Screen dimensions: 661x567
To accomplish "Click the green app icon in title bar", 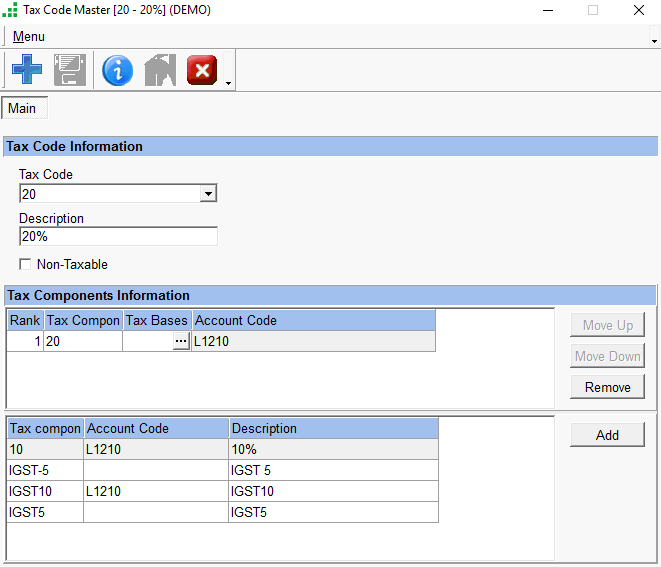I will click(10, 10).
